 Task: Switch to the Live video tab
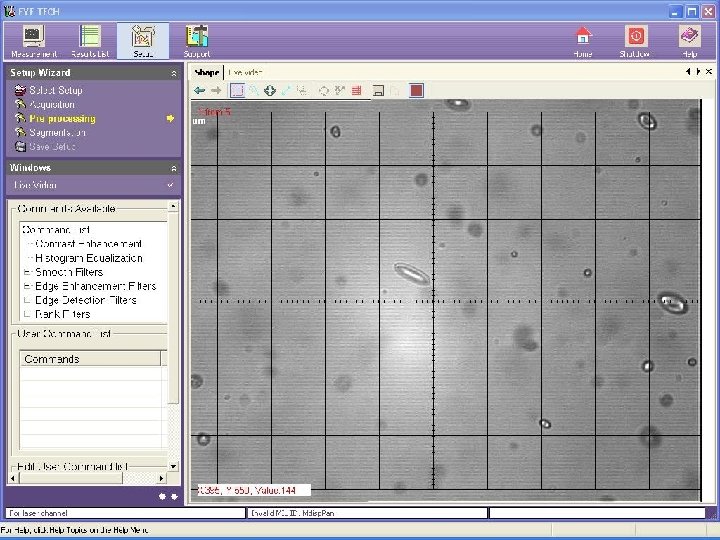click(x=245, y=73)
